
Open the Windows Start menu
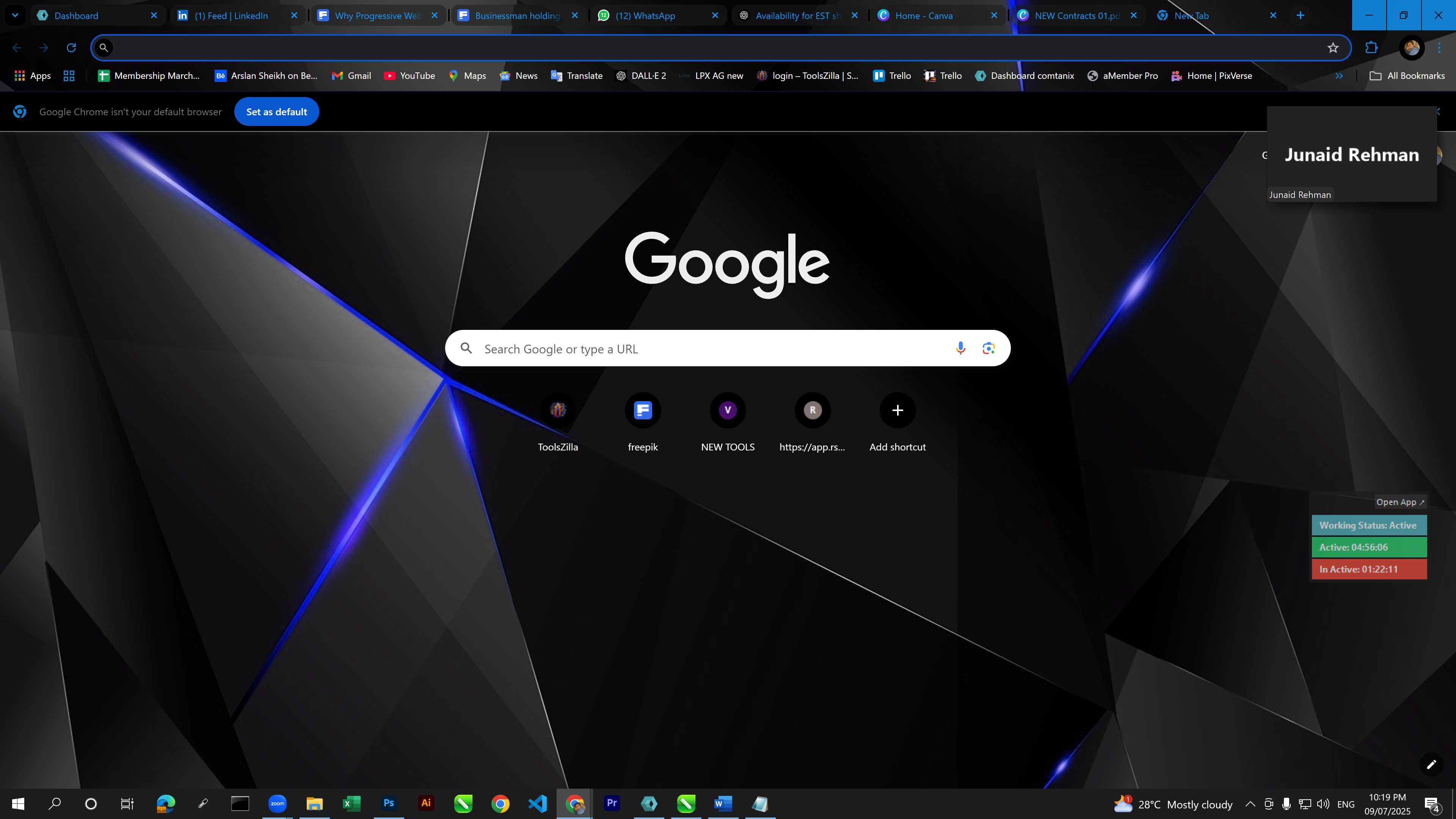coord(18,803)
